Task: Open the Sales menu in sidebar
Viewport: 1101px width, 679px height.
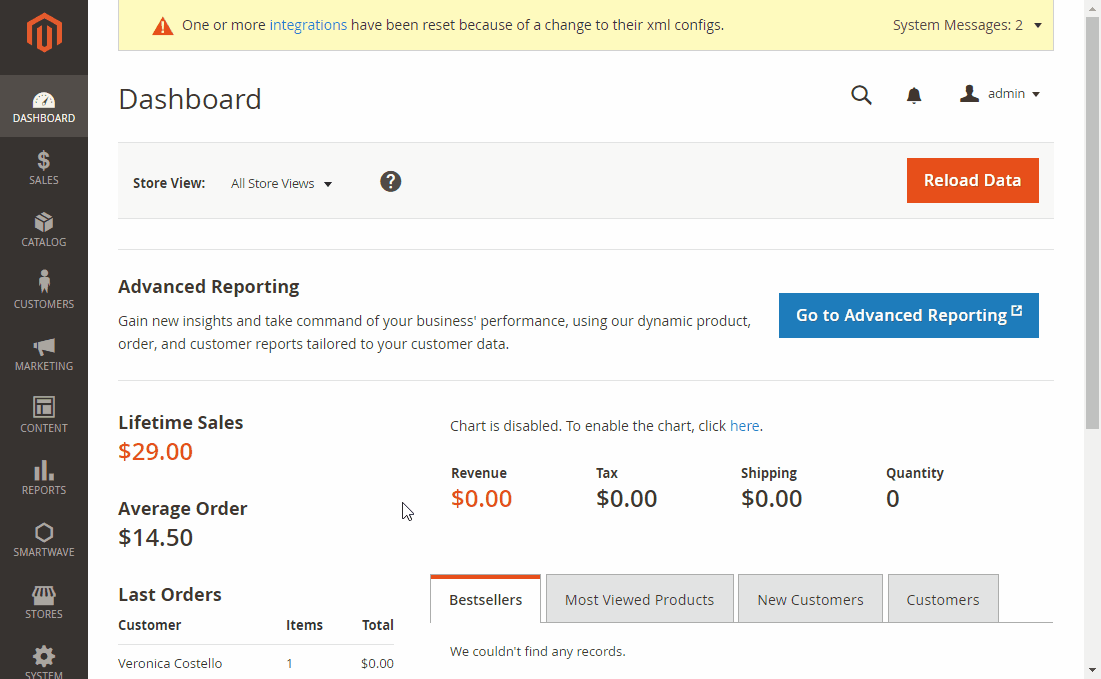Action: 44,167
